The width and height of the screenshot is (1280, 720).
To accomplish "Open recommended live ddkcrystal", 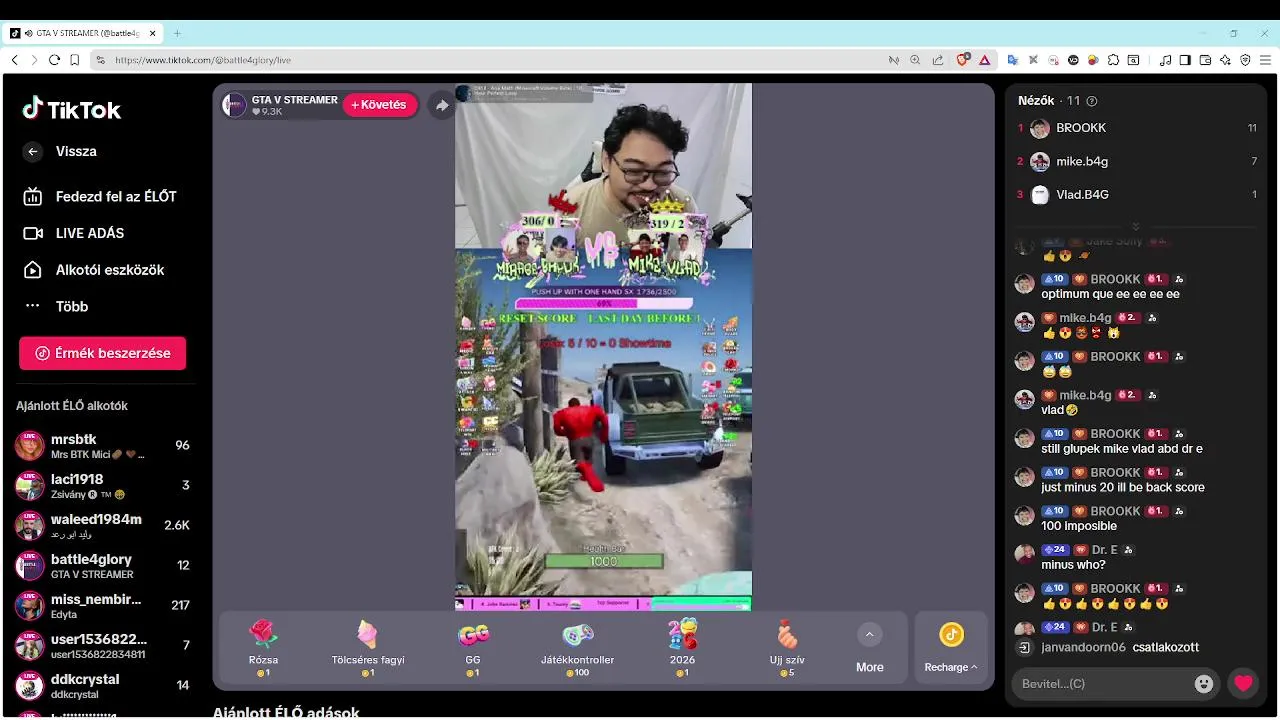I will pyautogui.click(x=102, y=686).
